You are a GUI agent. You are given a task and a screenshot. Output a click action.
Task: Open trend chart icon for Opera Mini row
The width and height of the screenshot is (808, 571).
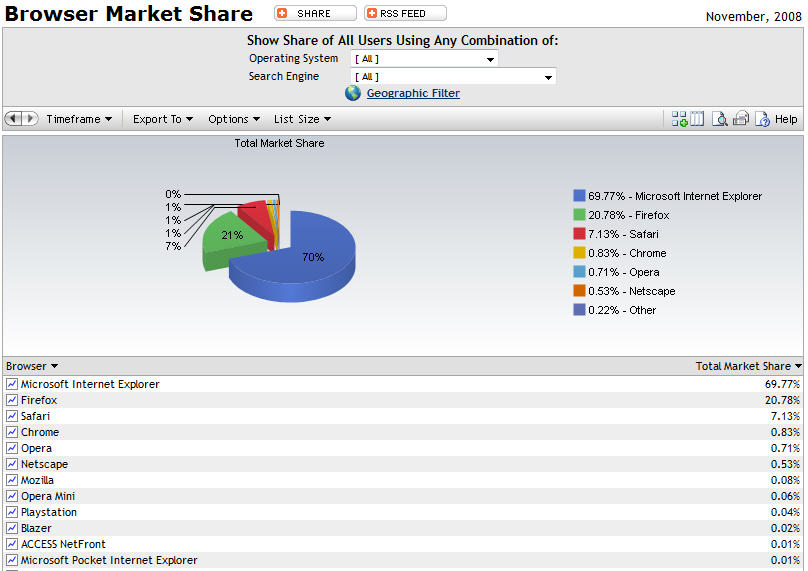tap(12, 496)
